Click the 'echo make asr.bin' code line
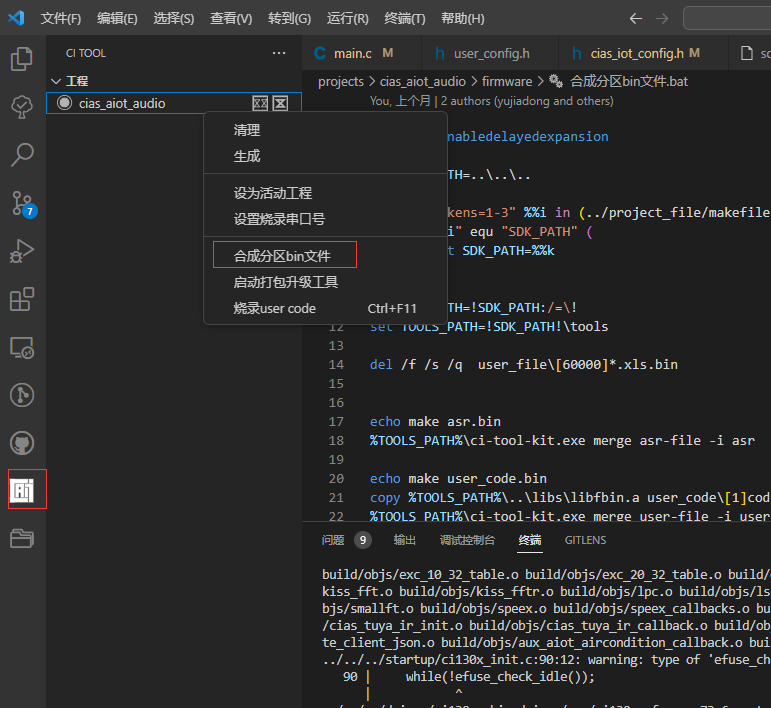Viewport: 771px width, 708px height. click(x=435, y=422)
